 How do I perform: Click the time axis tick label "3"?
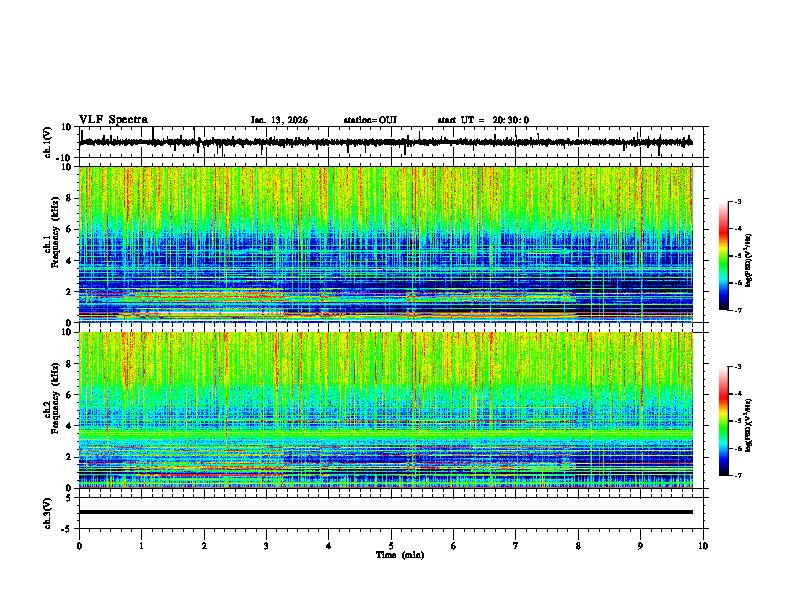(x=266, y=546)
